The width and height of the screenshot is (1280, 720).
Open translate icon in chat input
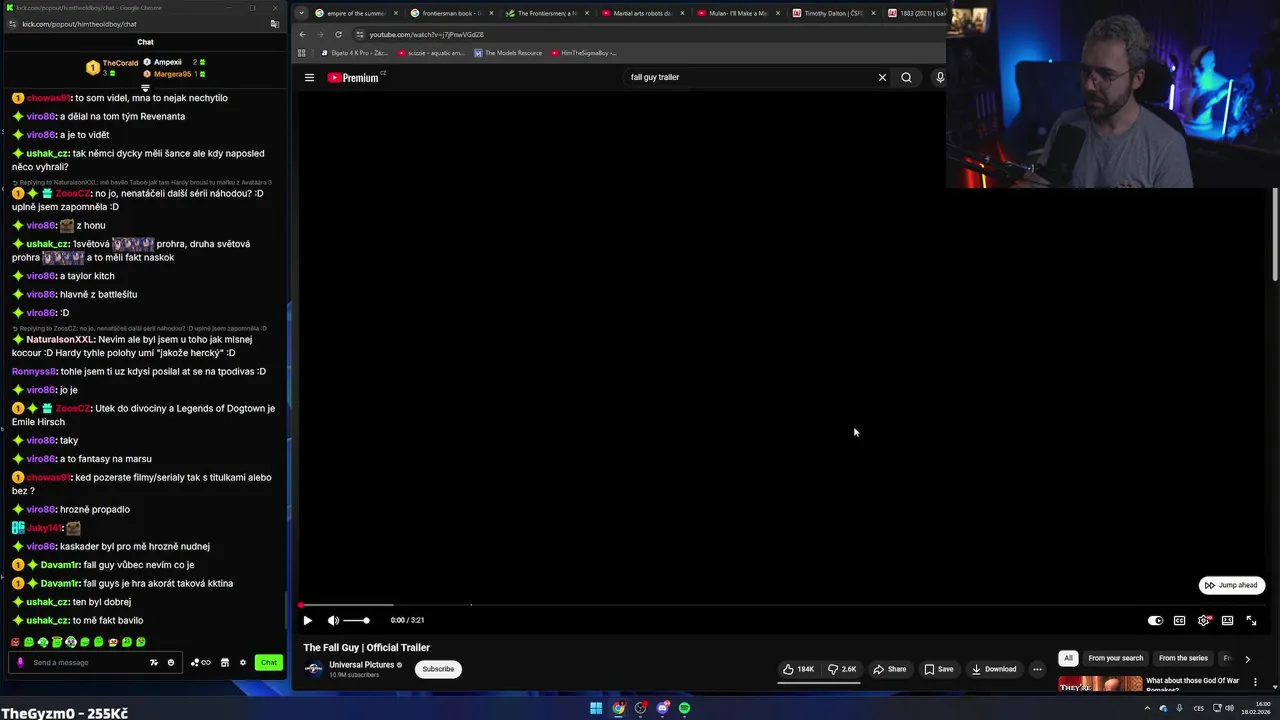(154, 662)
